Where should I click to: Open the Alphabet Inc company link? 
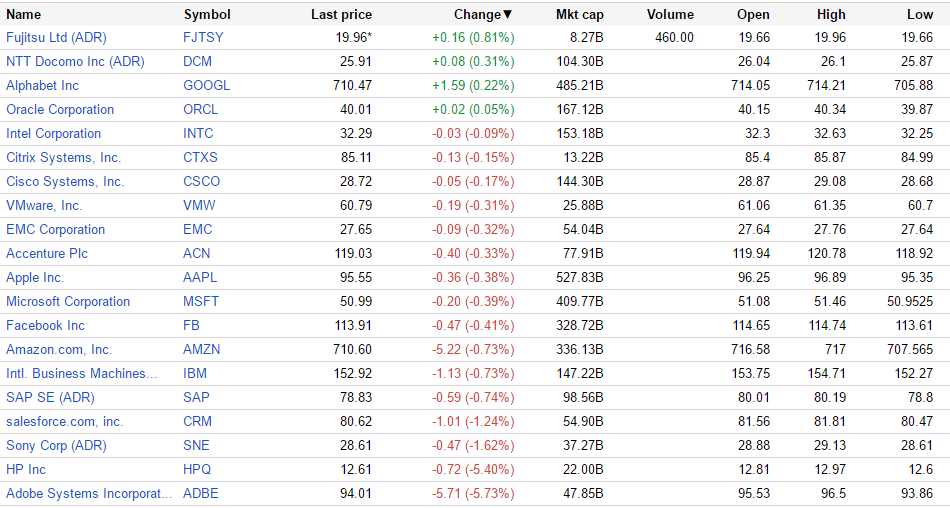42,85
